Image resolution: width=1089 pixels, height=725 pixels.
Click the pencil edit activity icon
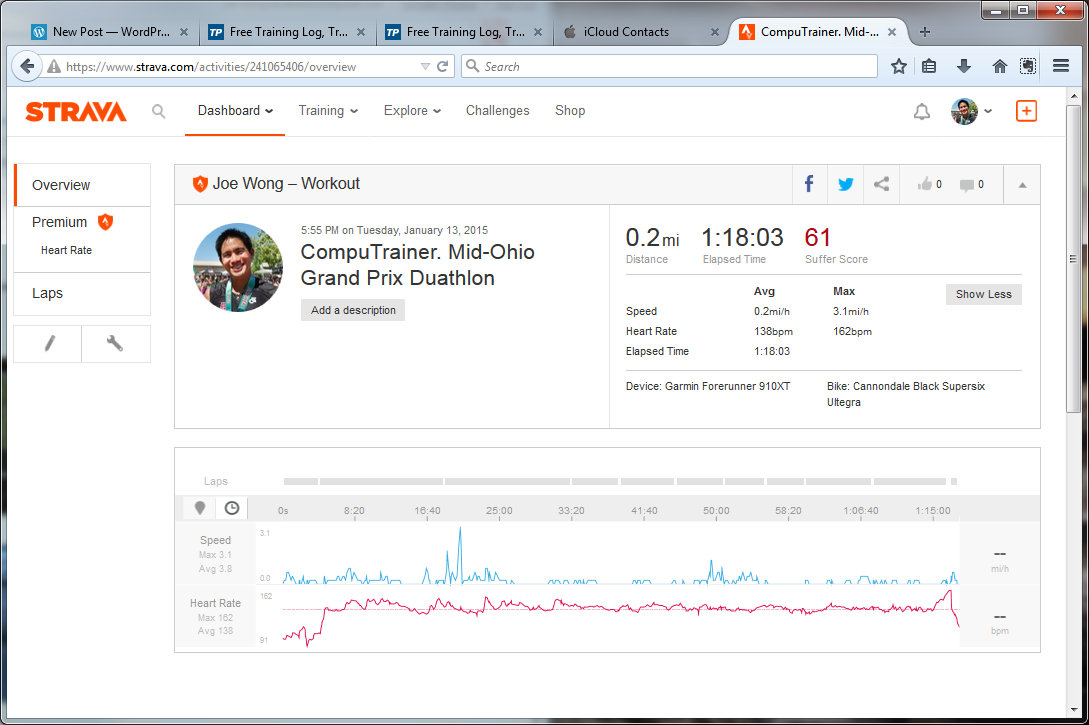(x=48, y=344)
